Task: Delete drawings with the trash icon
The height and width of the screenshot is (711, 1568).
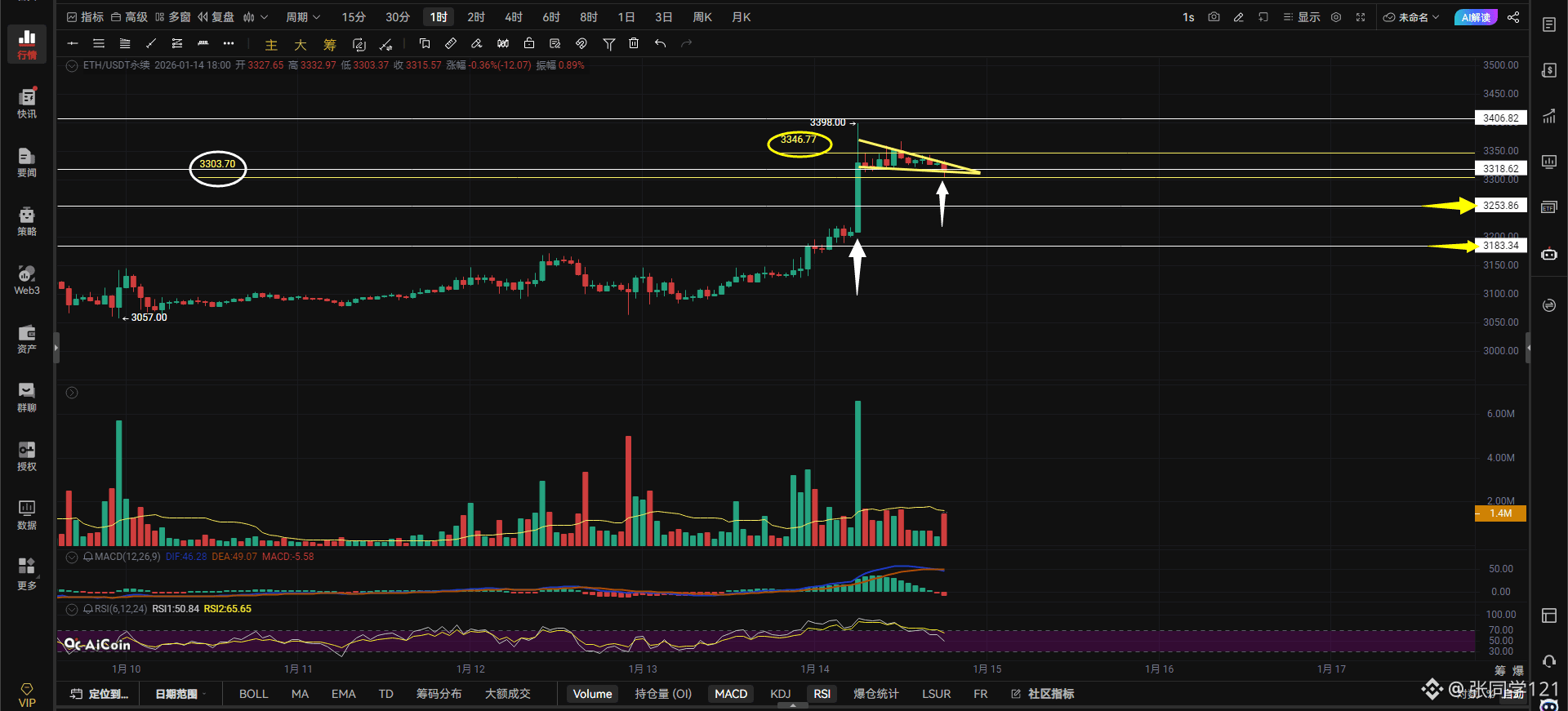Action: (634, 43)
